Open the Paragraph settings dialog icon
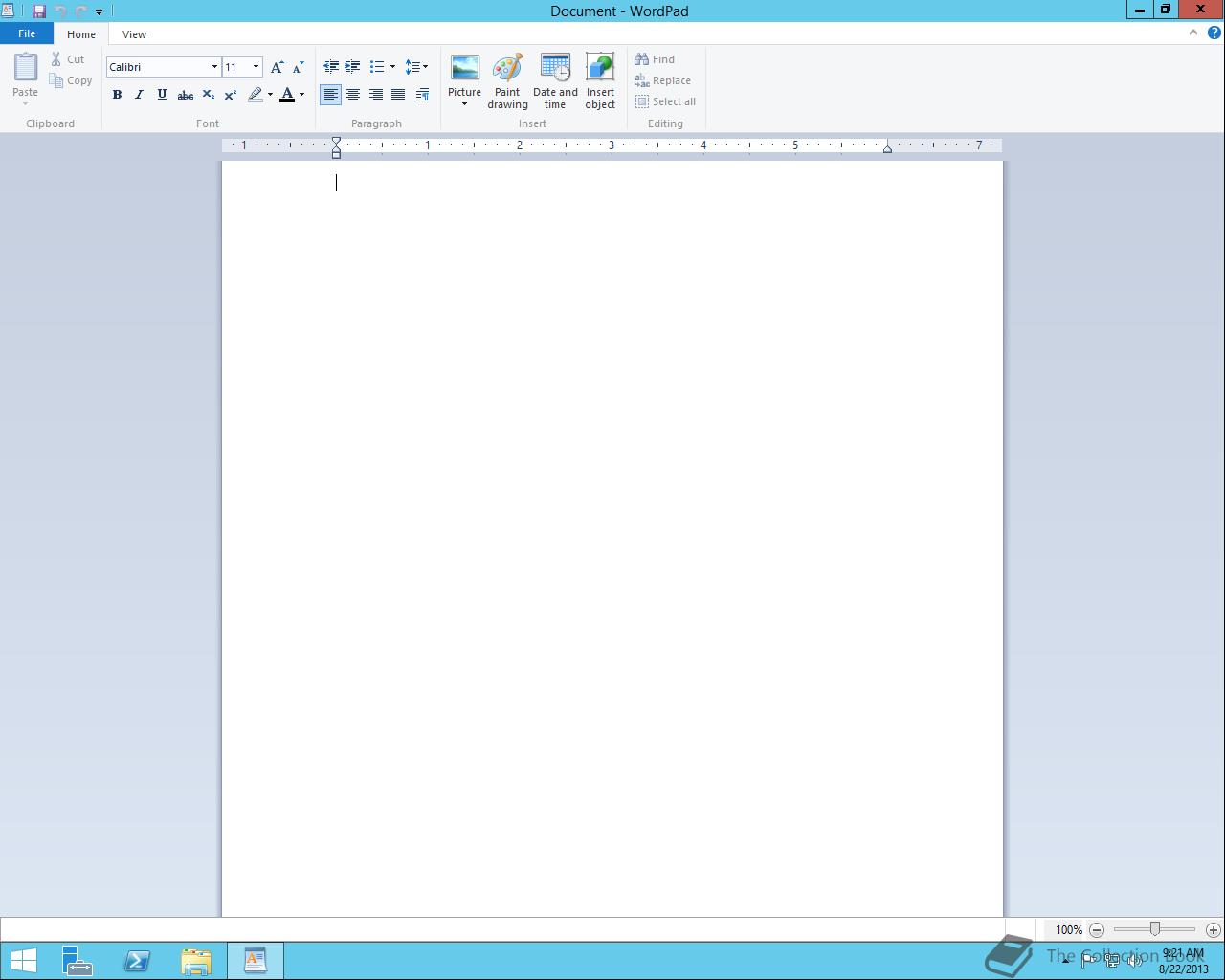 pyautogui.click(x=422, y=95)
